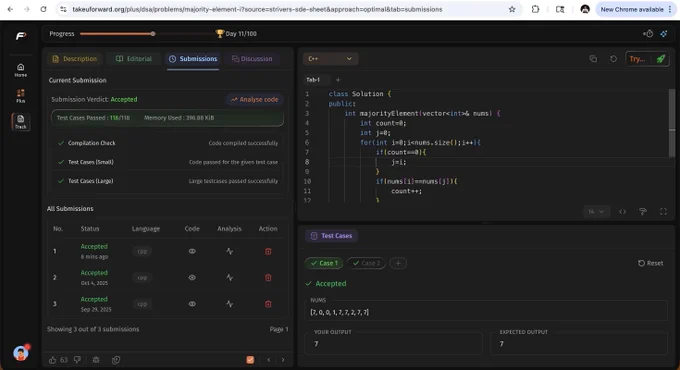Enter fullscreen editor mode
The height and width of the screenshot is (370, 680).
tap(663, 211)
